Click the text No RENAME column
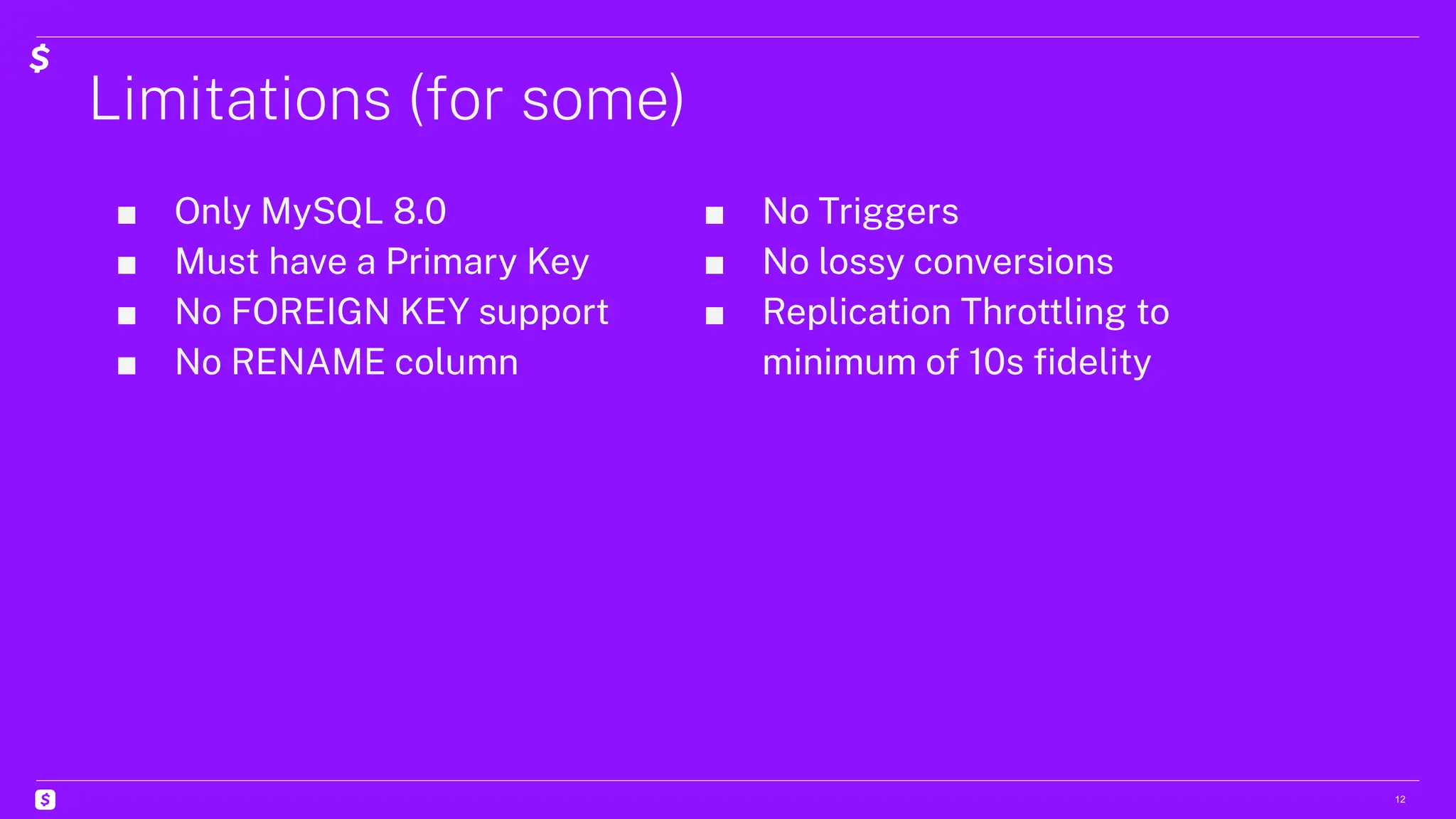 click(347, 362)
